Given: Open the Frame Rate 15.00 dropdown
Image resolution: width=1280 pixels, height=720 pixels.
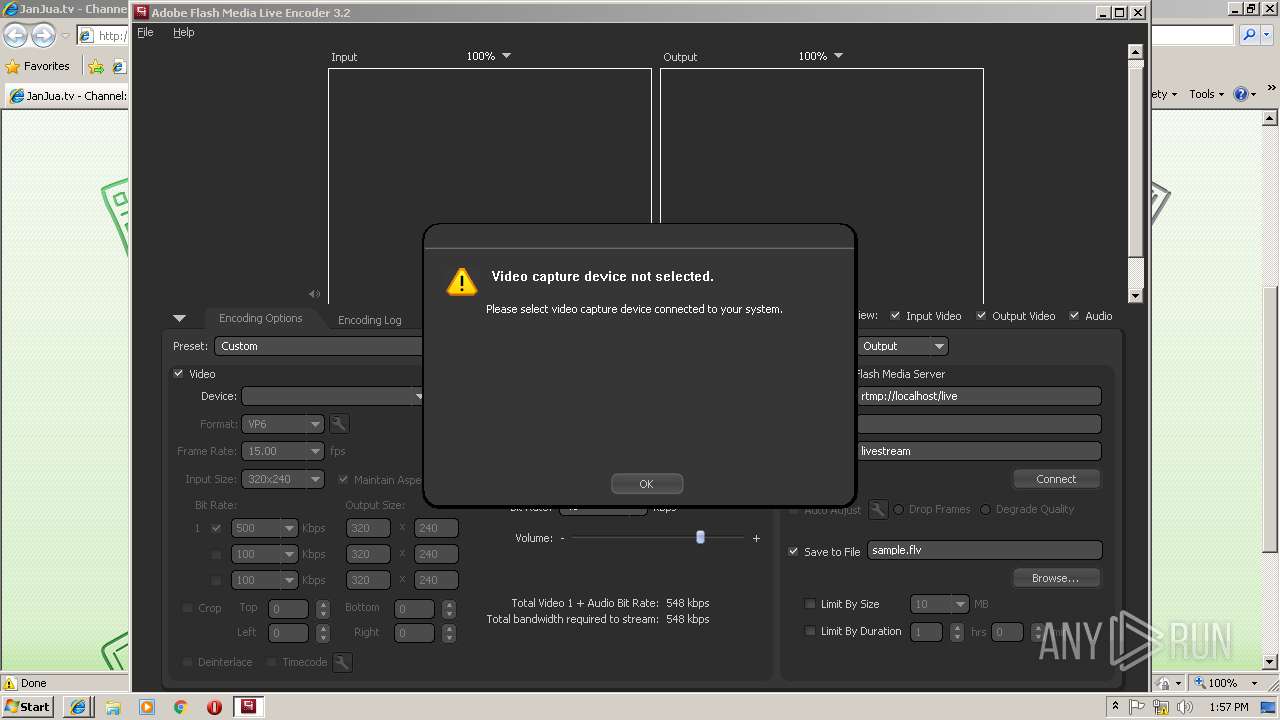Looking at the screenshot, I should tap(284, 451).
